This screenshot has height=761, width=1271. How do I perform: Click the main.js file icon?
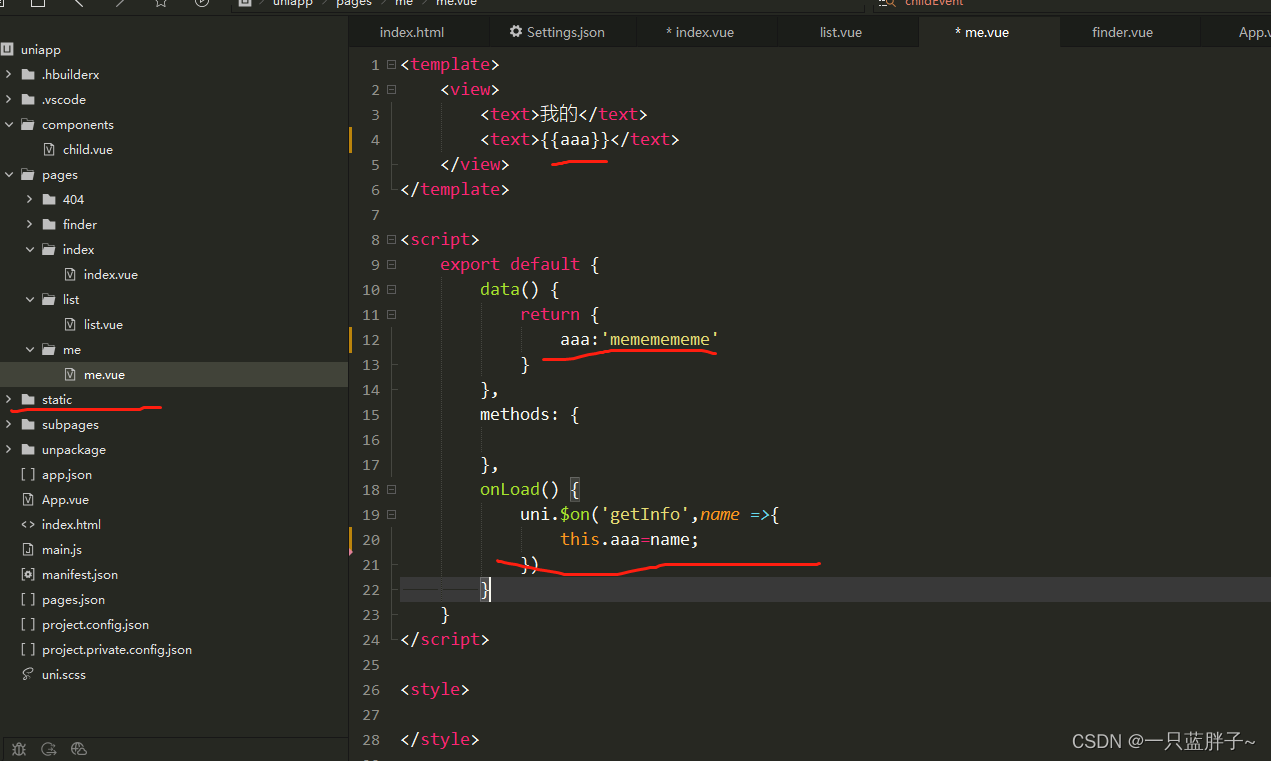[28, 550]
